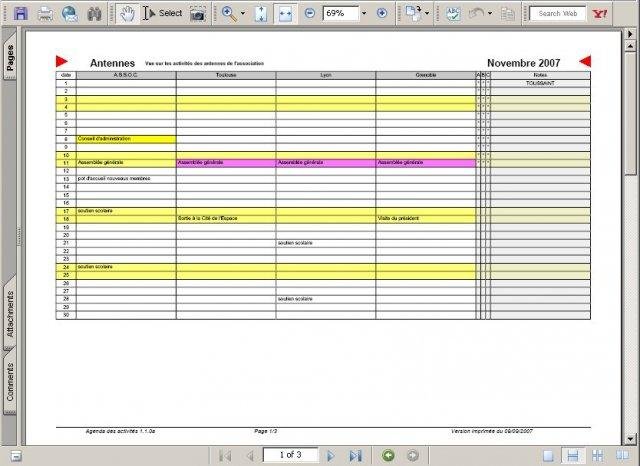640x466 pixels.
Task: Click the bottom-left status bar window icon
Action: point(16,456)
